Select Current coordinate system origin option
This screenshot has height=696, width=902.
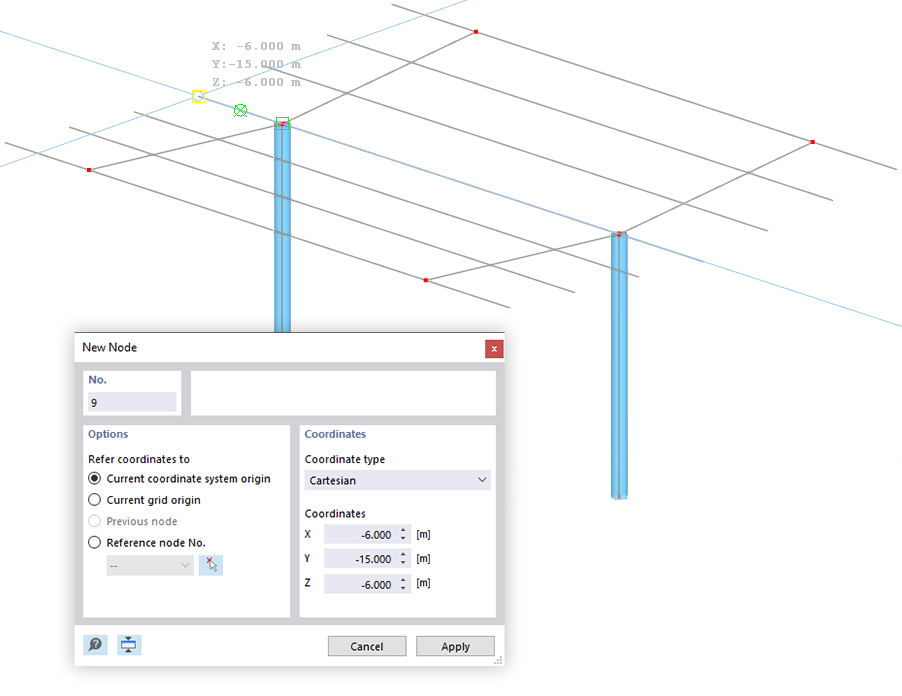tap(94, 478)
